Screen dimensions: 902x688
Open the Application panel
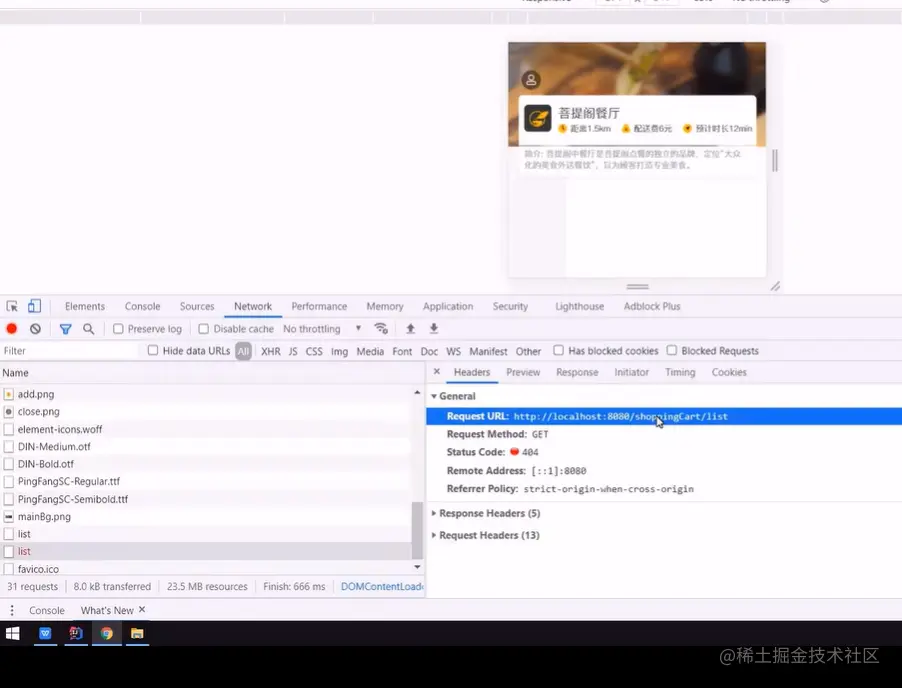[448, 307]
